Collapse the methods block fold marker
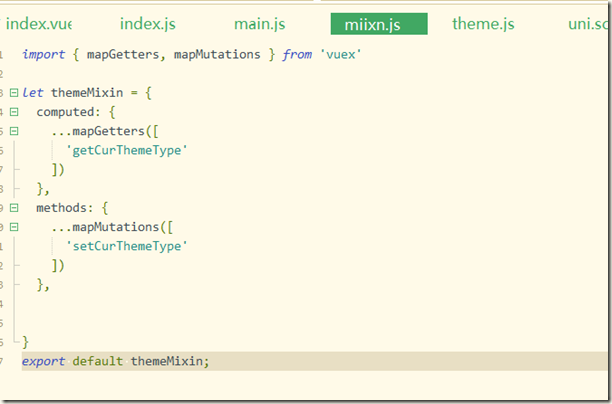This screenshot has width=612, height=404. 14,207
